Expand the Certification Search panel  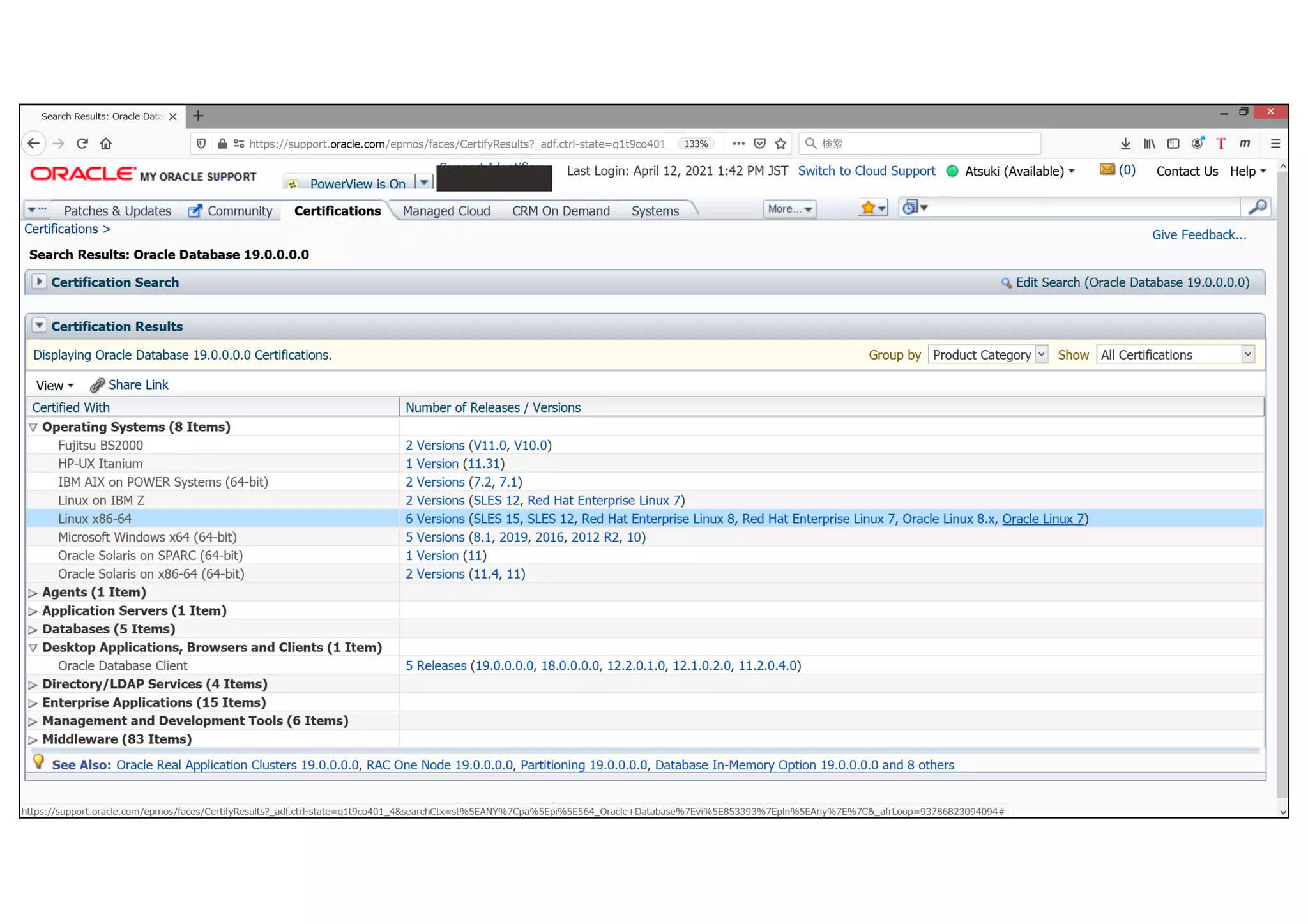pyautogui.click(x=39, y=282)
